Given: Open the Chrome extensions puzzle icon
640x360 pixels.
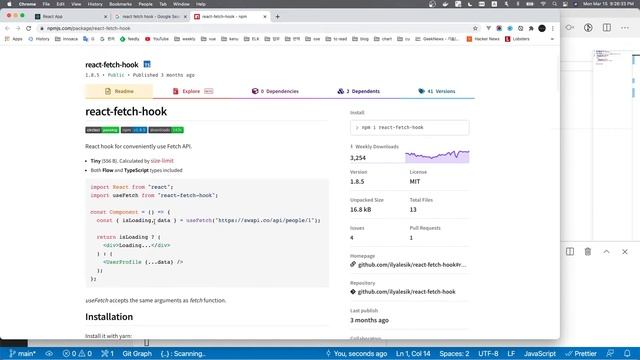Looking at the screenshot, I should pyautogui.click(x=531, y=28).
